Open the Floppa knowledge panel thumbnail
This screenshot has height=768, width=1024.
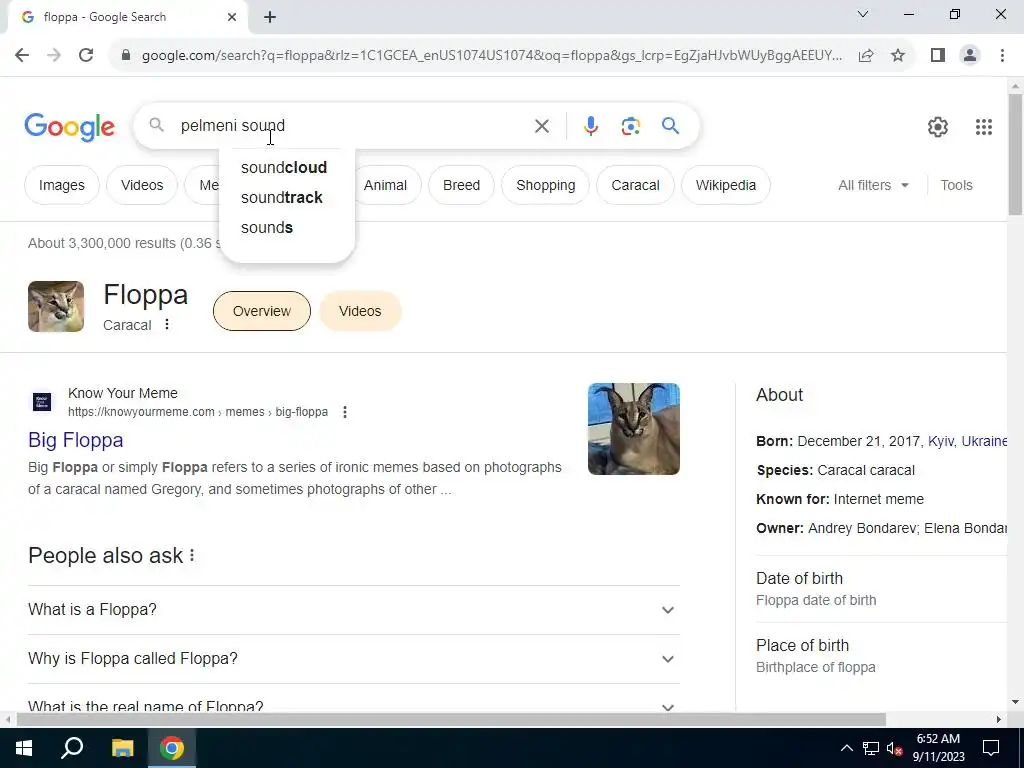pos(56,306)
